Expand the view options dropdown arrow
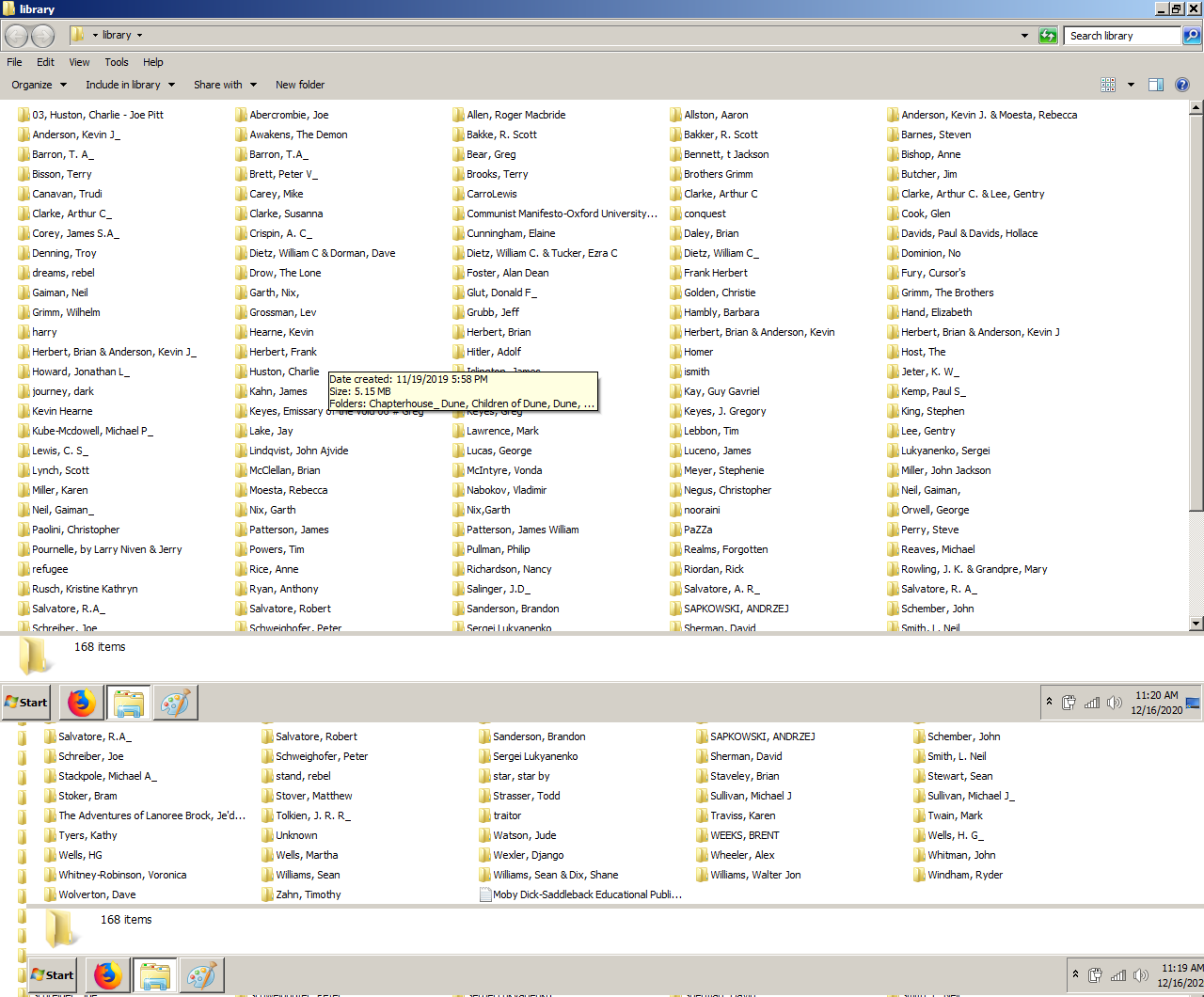Screen dimensions: 1204x997 pos(1131,85)
